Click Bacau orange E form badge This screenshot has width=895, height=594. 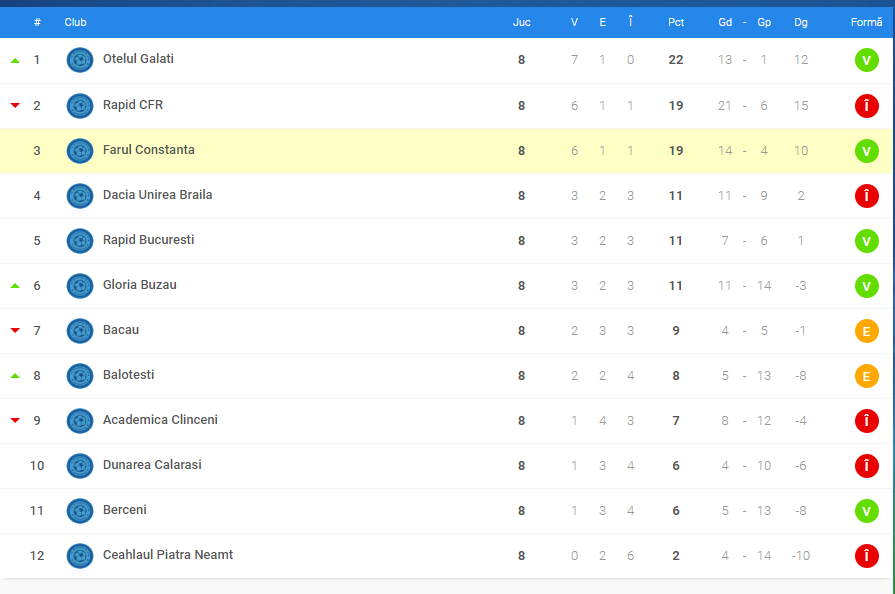(866, 331)
